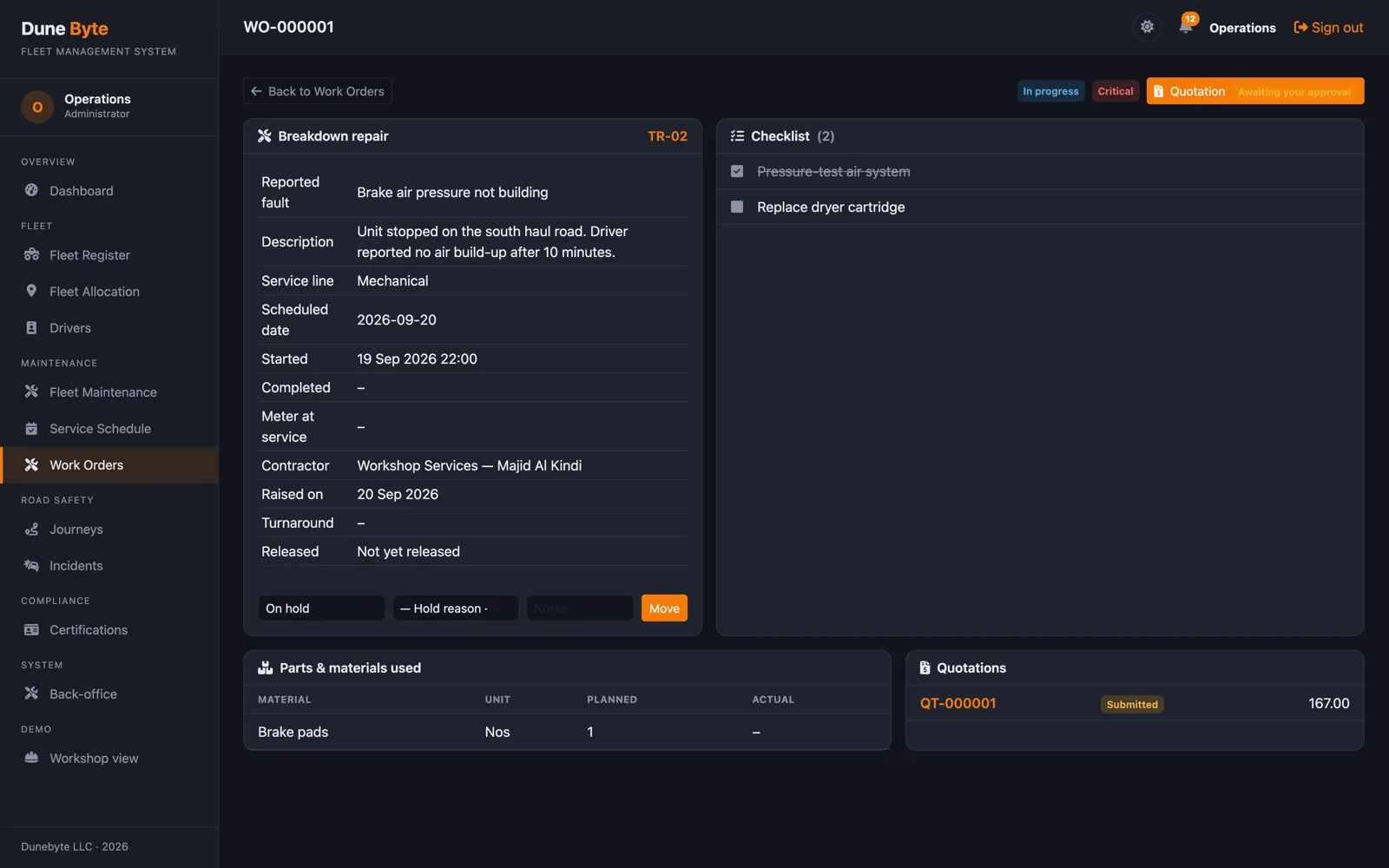Click the Brake pads material cell

pyautogui.click(x=293, y=732)
